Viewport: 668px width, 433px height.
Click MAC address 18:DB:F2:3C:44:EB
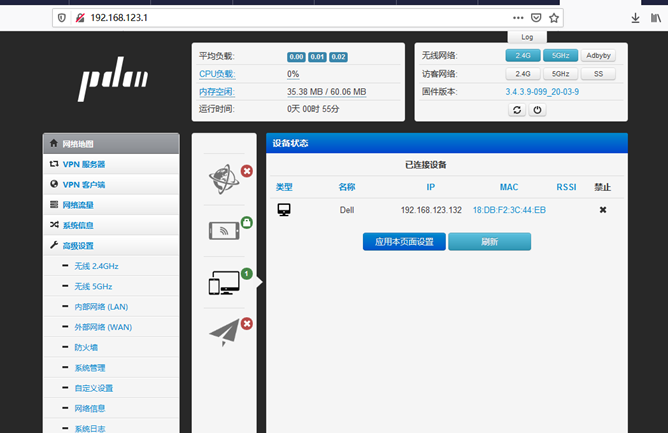[509, 210]
